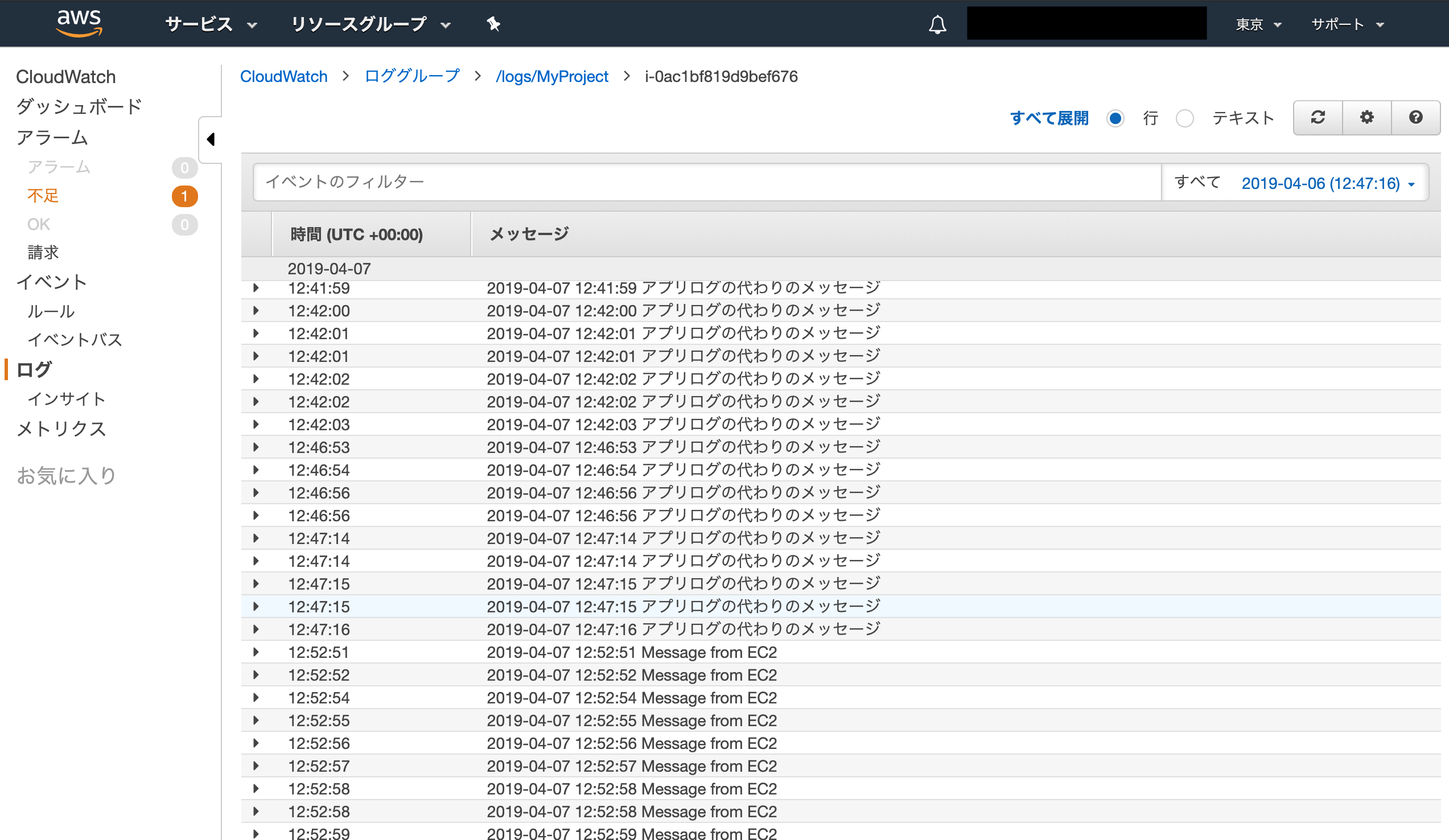
Task: Open the pin shortcuts icon
Action: (x=493, y=24)
